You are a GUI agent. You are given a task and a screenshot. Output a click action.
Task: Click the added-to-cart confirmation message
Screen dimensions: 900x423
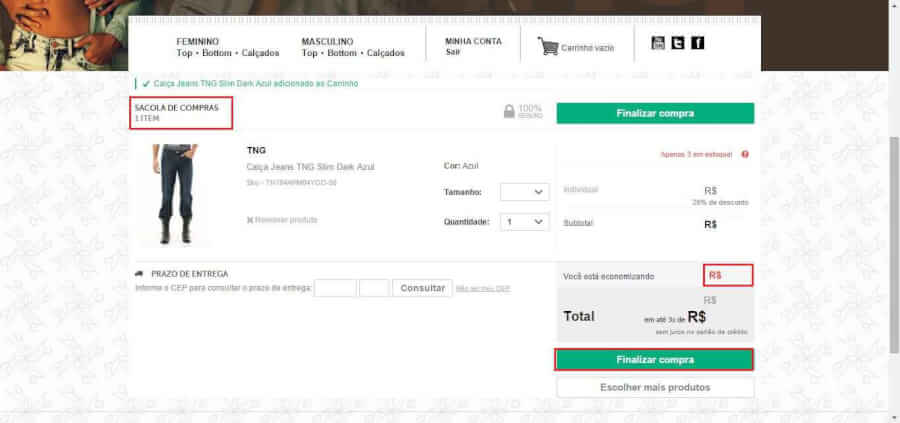coord(256,84)
